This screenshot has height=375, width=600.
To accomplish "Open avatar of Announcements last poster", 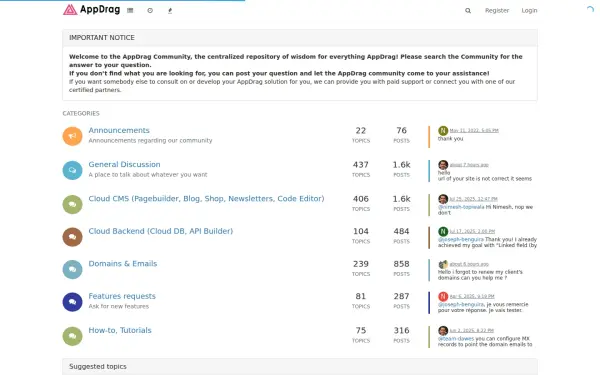I will (x=443, y=130).
